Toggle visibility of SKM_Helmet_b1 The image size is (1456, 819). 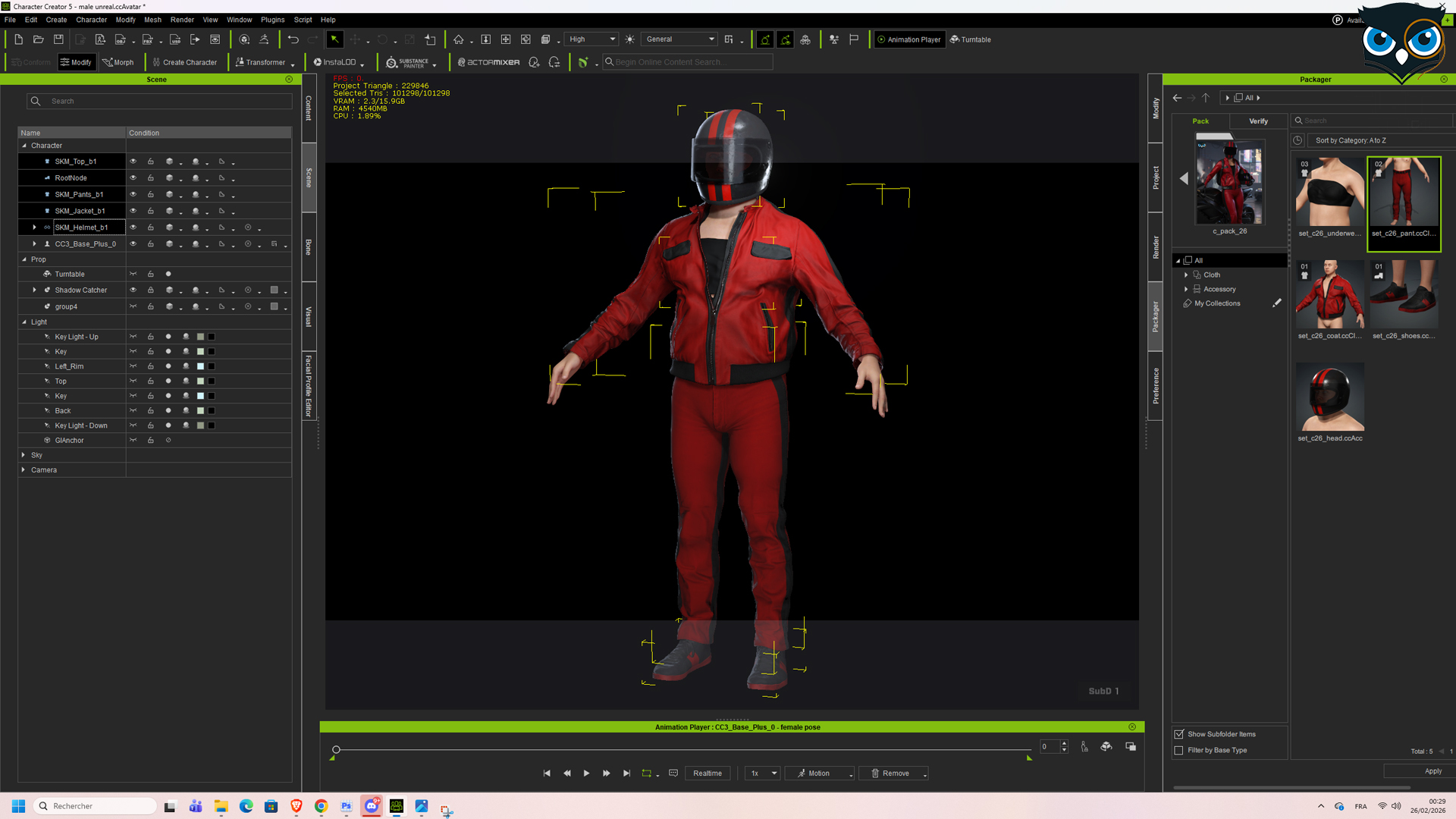(x=133, y=227)
